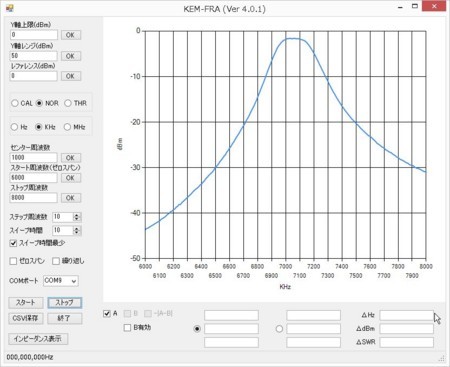Screen dimensions: 450x367
Task: Minimize the KEM-FRA window
Action: 400,7
